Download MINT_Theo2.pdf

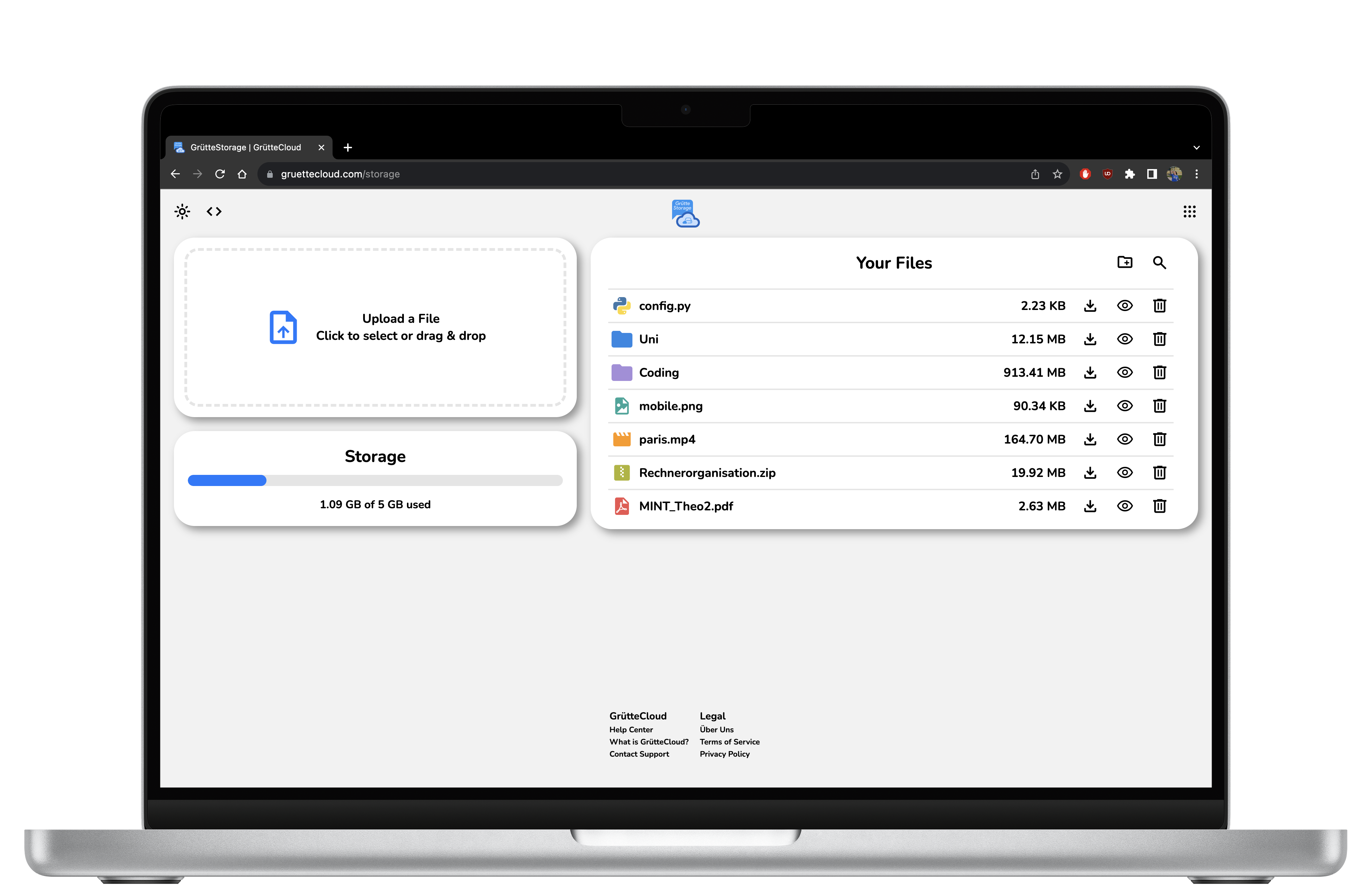[x=1090, y=506]
